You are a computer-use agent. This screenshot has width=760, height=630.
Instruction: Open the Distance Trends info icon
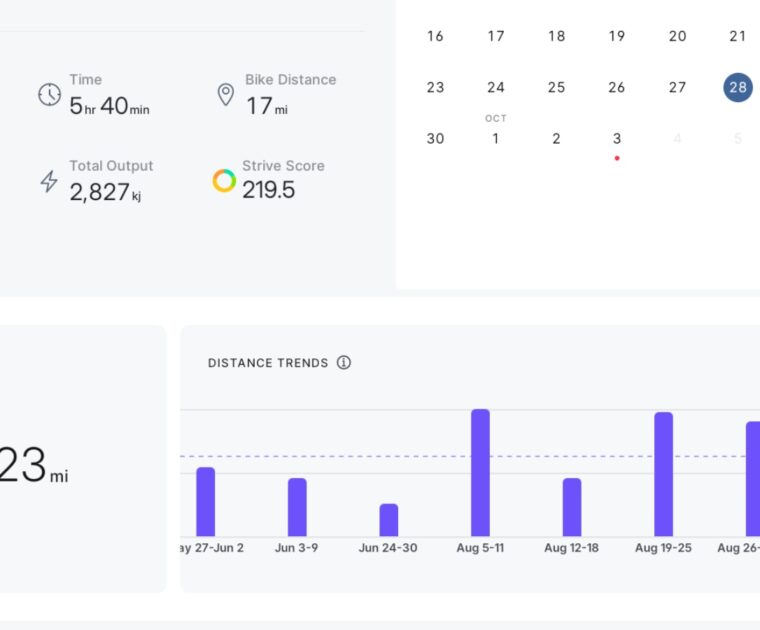(344, 363)
